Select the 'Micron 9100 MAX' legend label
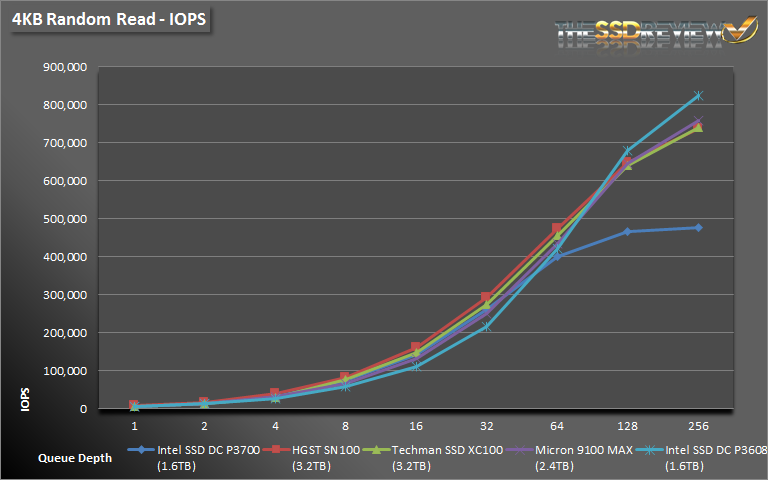The image size is (768, 480). 584,450
